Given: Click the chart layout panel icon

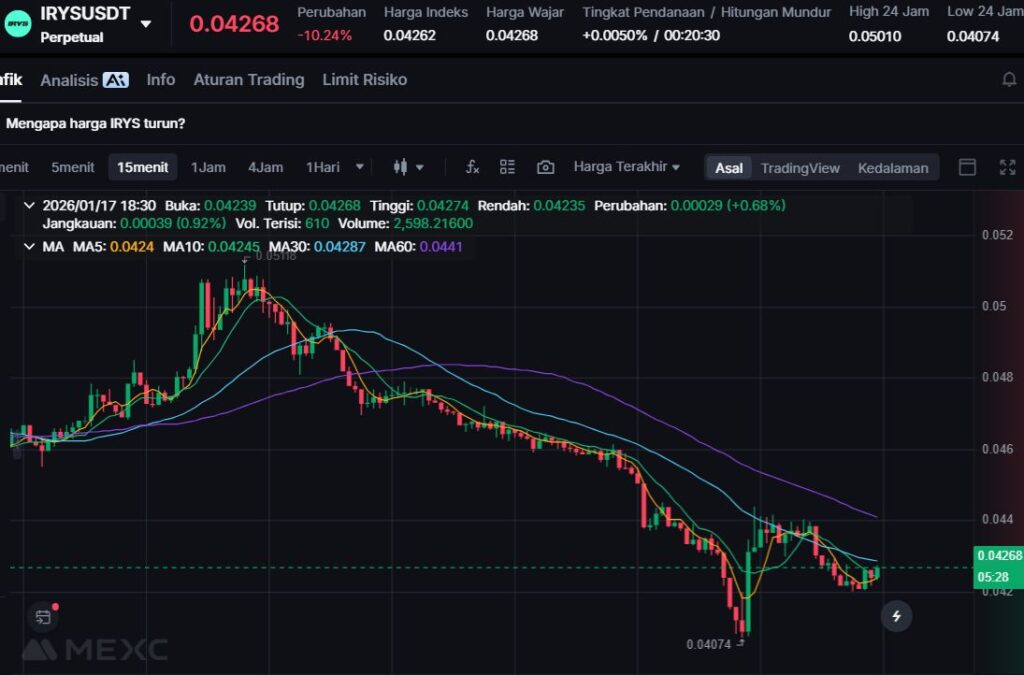Looking at the screenshot, I should (967, 167).
